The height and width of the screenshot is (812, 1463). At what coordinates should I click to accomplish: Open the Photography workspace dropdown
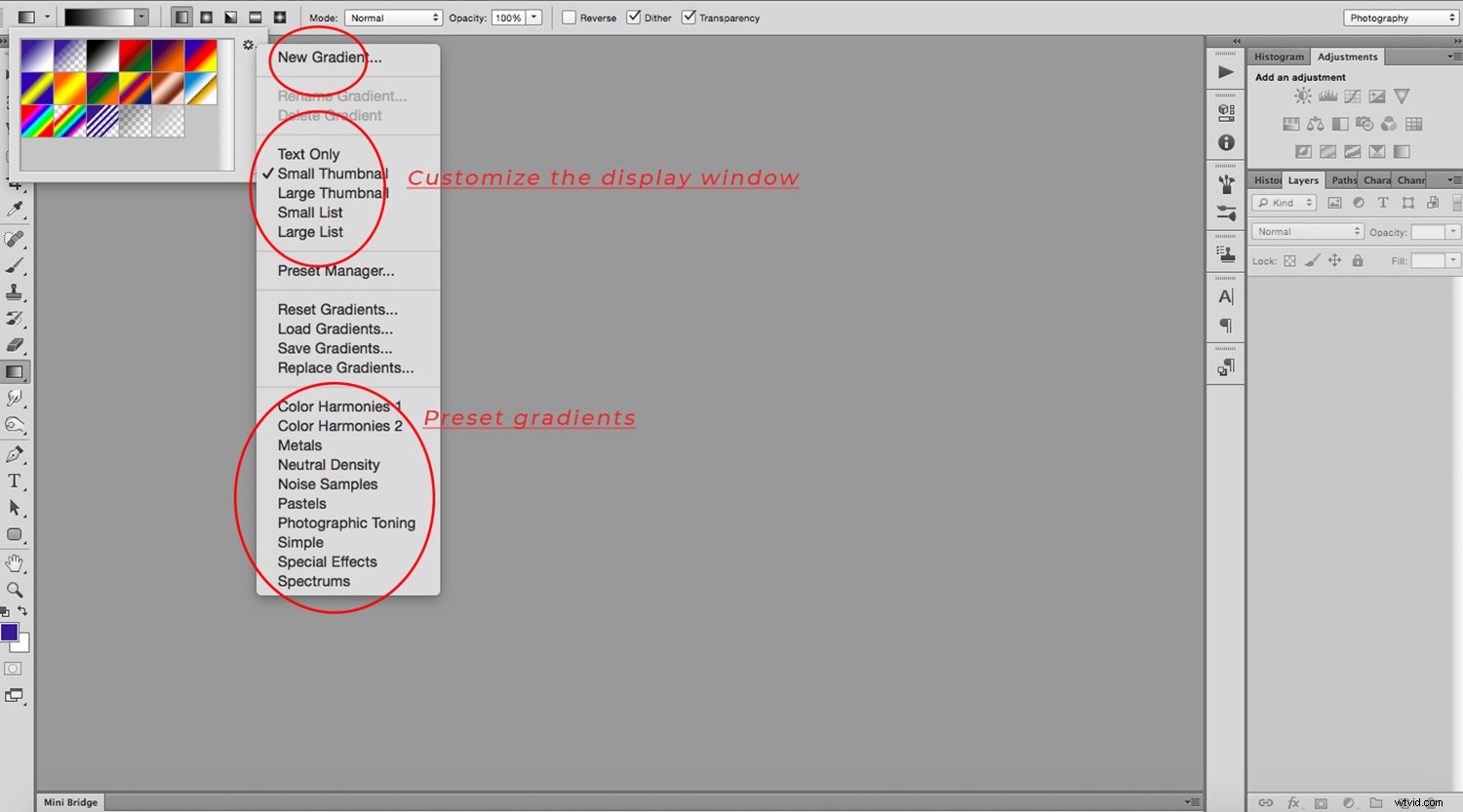click(1401, 18)
